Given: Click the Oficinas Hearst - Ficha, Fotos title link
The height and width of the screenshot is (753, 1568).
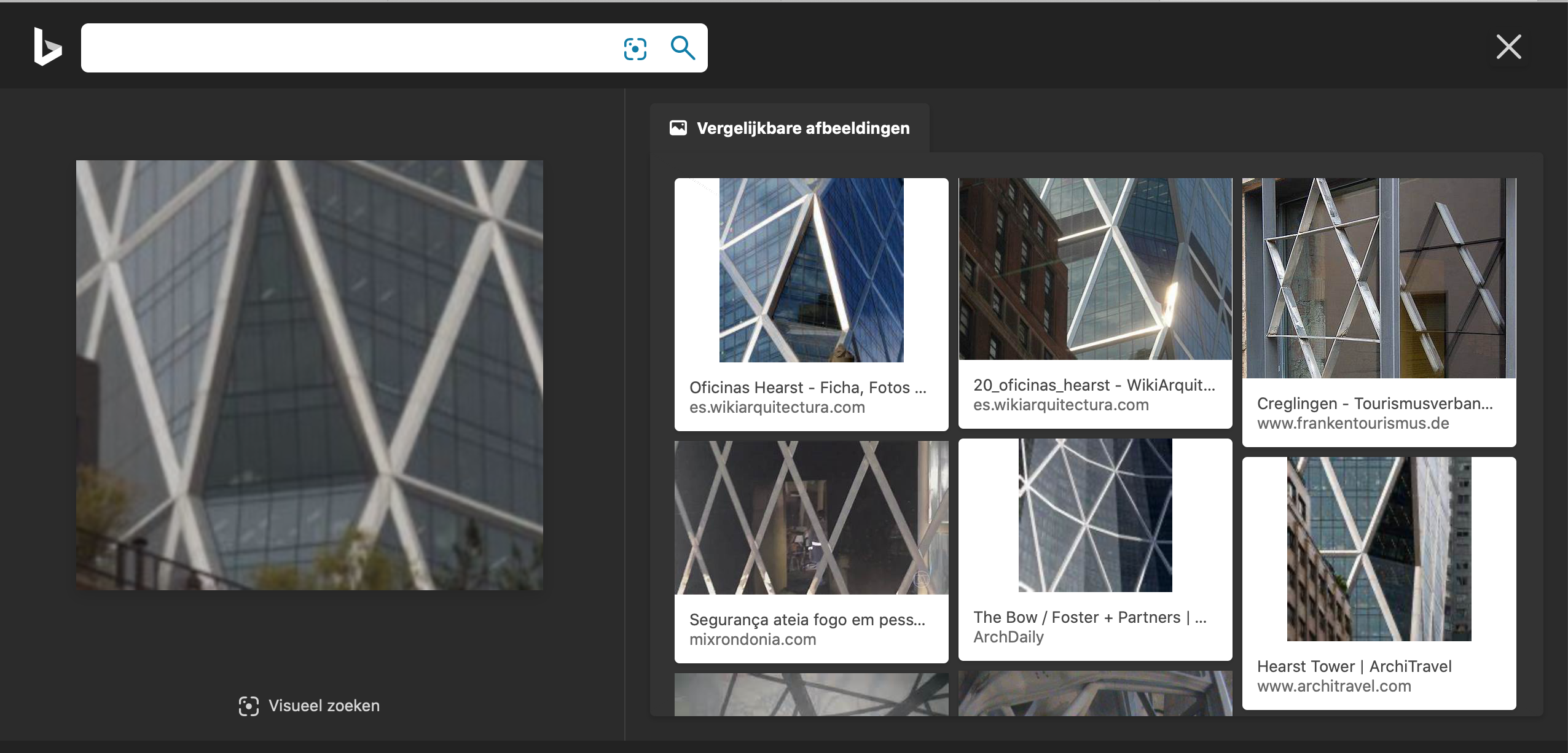Looking at the screenshot, I should [x=807, y=388].
